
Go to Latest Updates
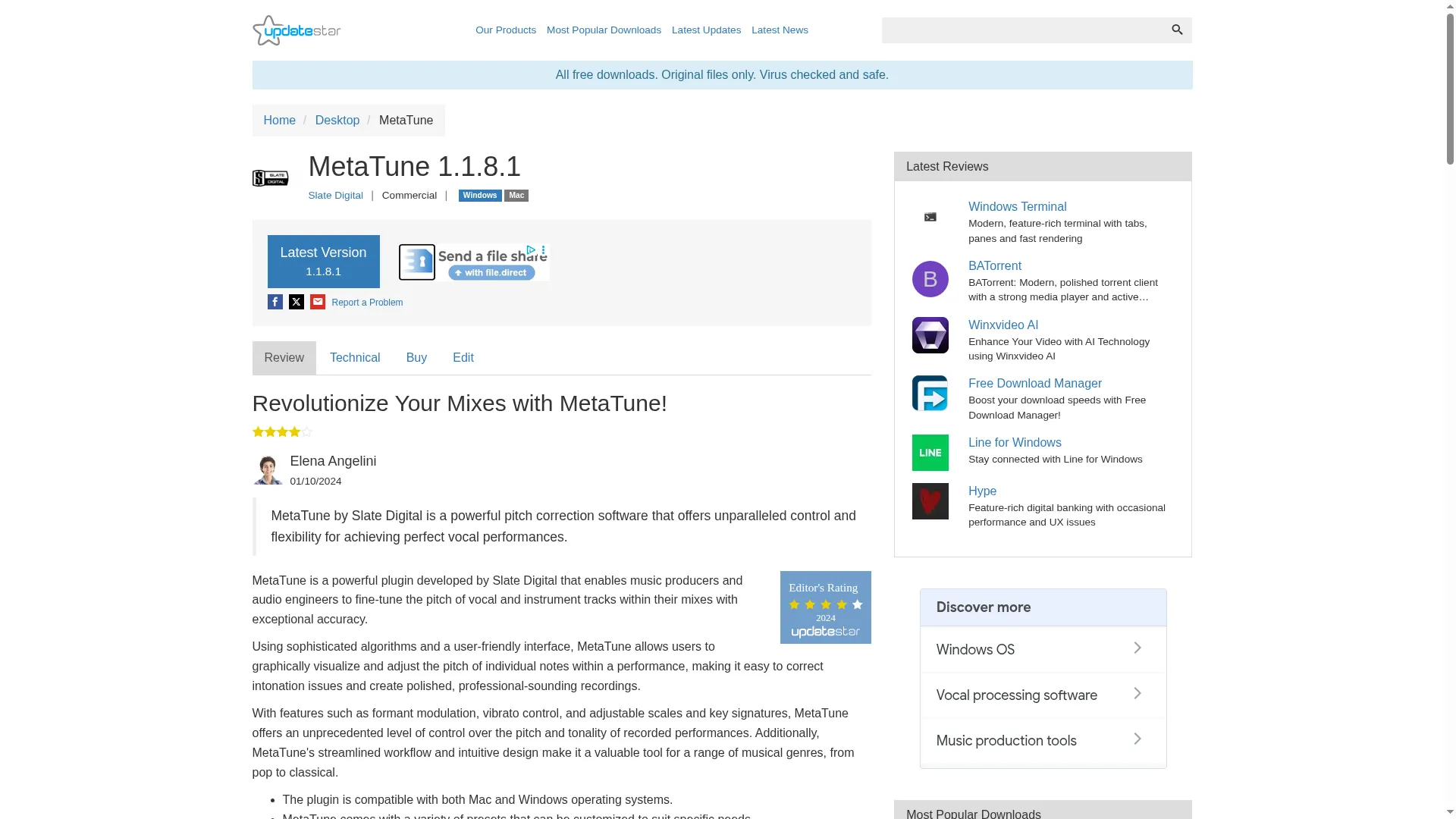pos(706,30)
